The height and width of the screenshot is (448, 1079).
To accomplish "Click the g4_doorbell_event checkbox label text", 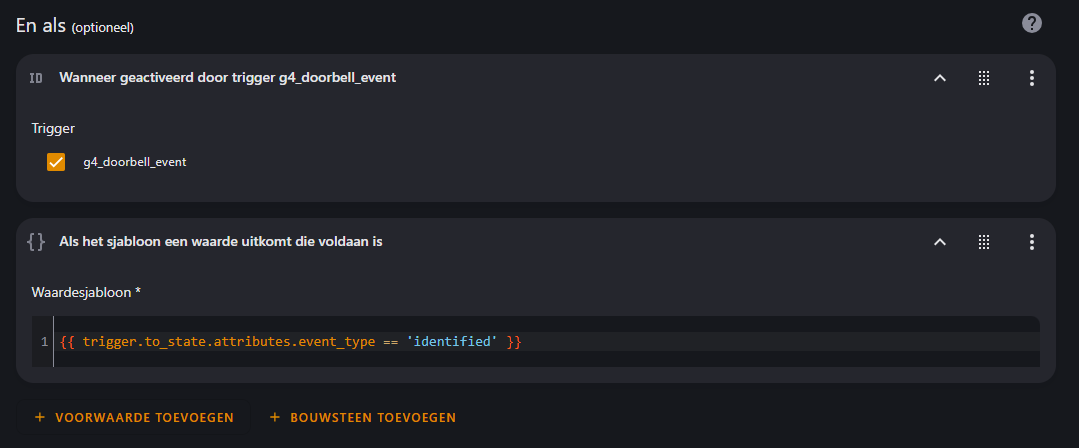I will click(134, 162).
